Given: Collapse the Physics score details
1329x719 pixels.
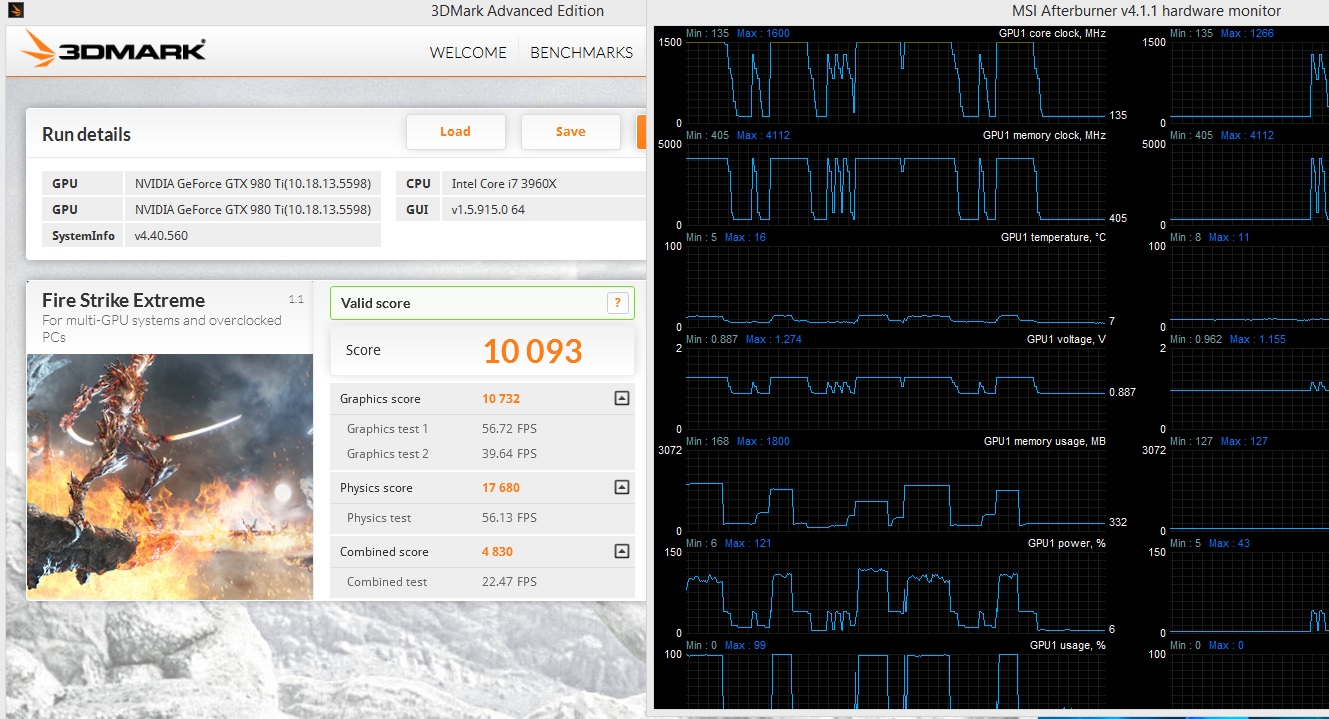Looking at the screenshot, I should (x=621, y=487).
